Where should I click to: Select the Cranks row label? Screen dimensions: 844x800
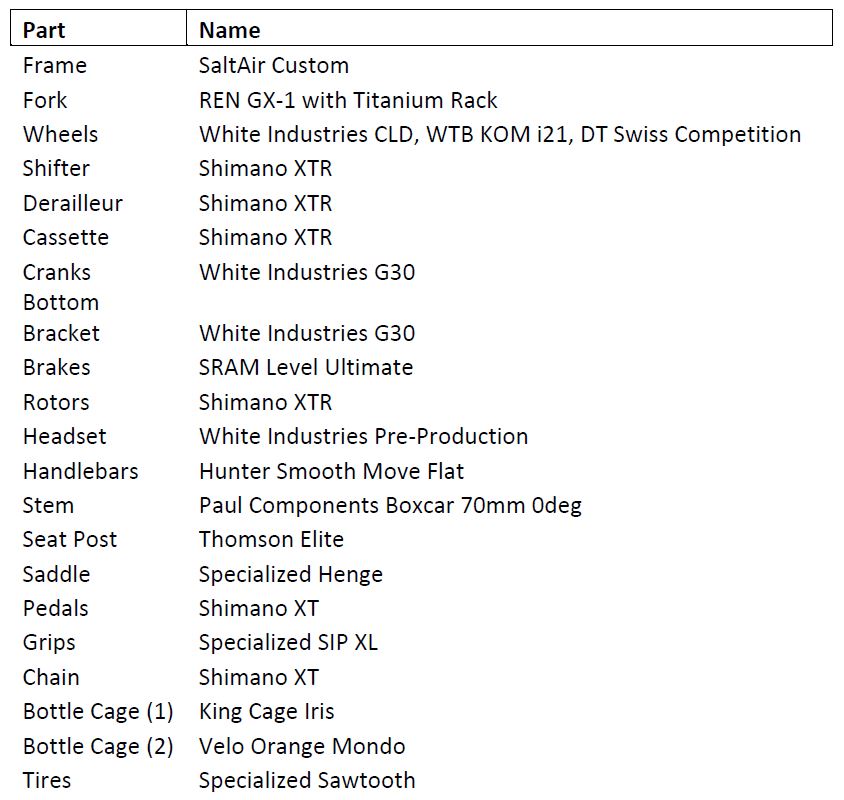(57, 272)
